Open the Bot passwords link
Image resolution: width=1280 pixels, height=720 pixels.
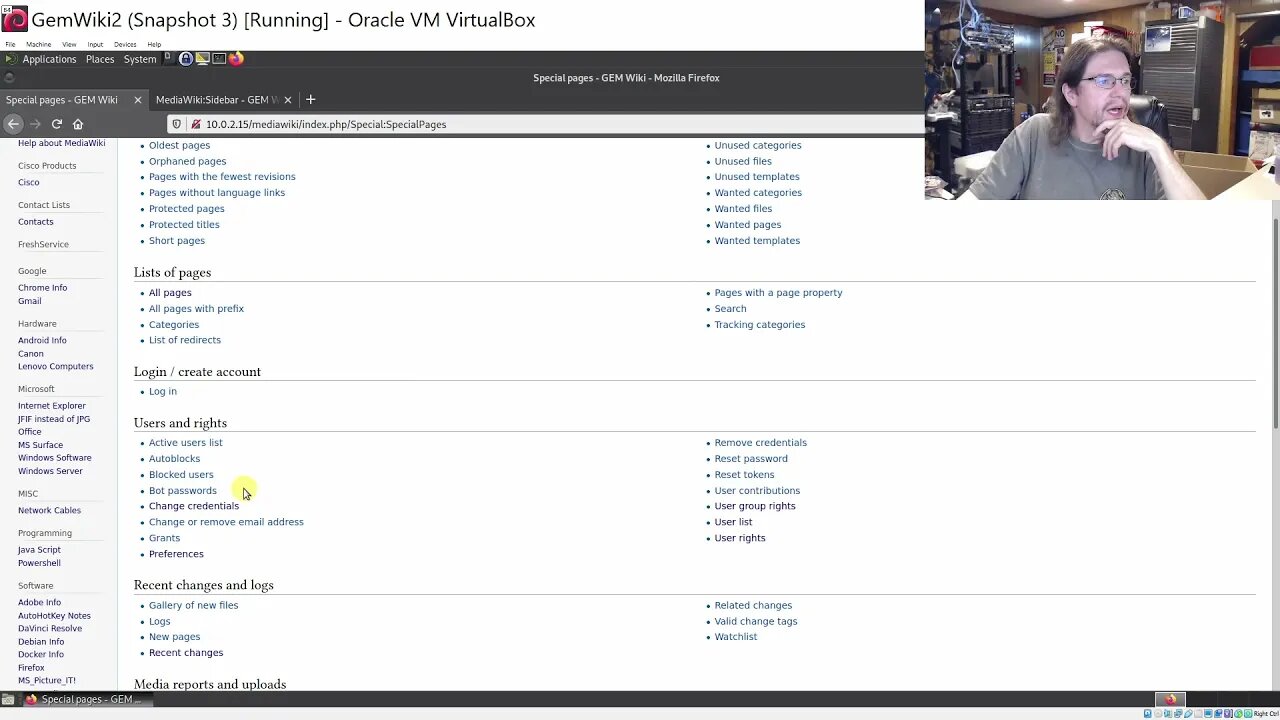[182, 490]
